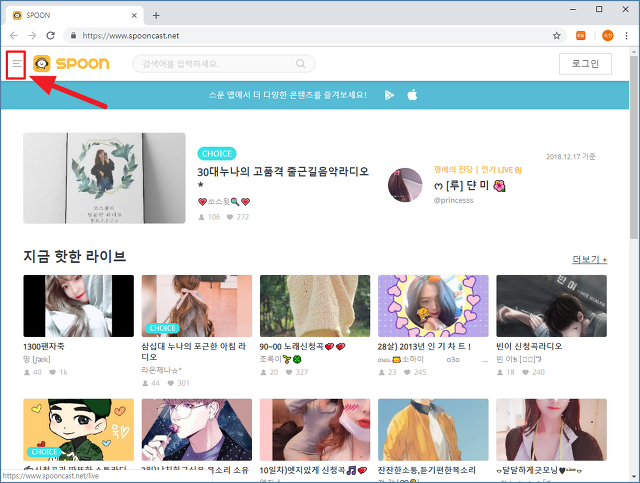Screen dimensions: 640x483
Task: Click the 빈이 신청곡라디오 title text
Action: [529, 346]
